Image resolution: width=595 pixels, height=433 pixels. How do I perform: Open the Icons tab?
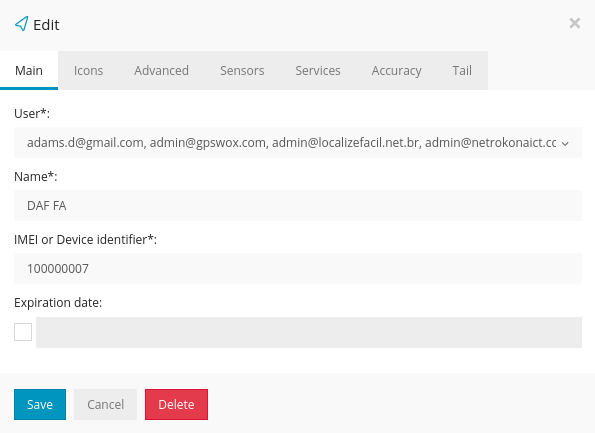pyautogui.click(x=88, y=71)
